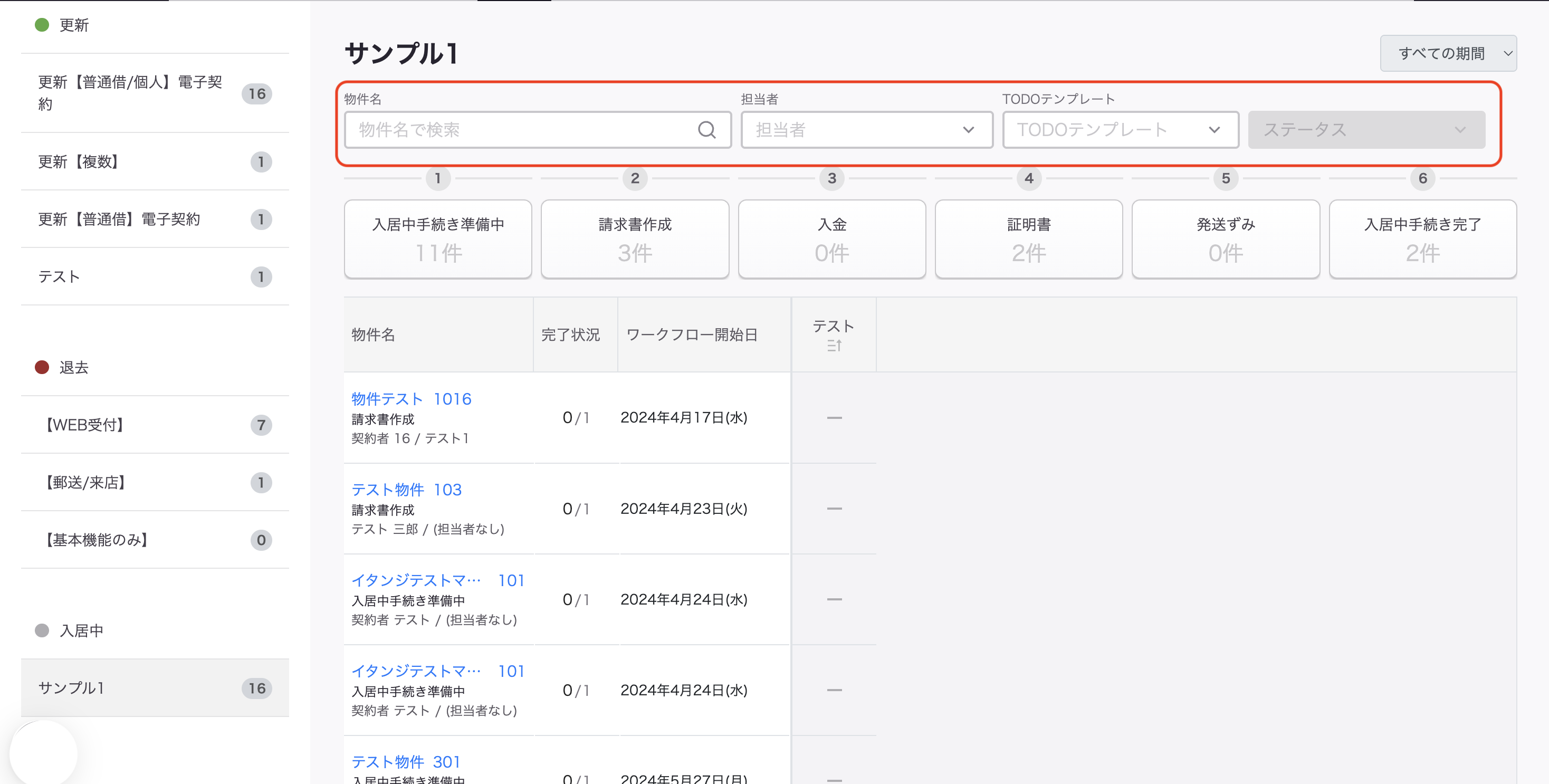Open the 物件テスト 1016 link

click(x=412, y=399)
